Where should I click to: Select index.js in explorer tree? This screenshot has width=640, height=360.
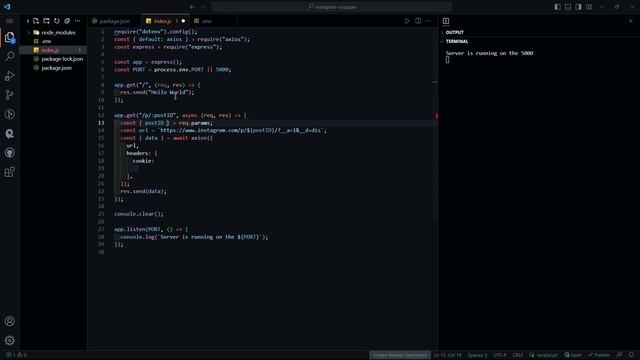point(53,50)
